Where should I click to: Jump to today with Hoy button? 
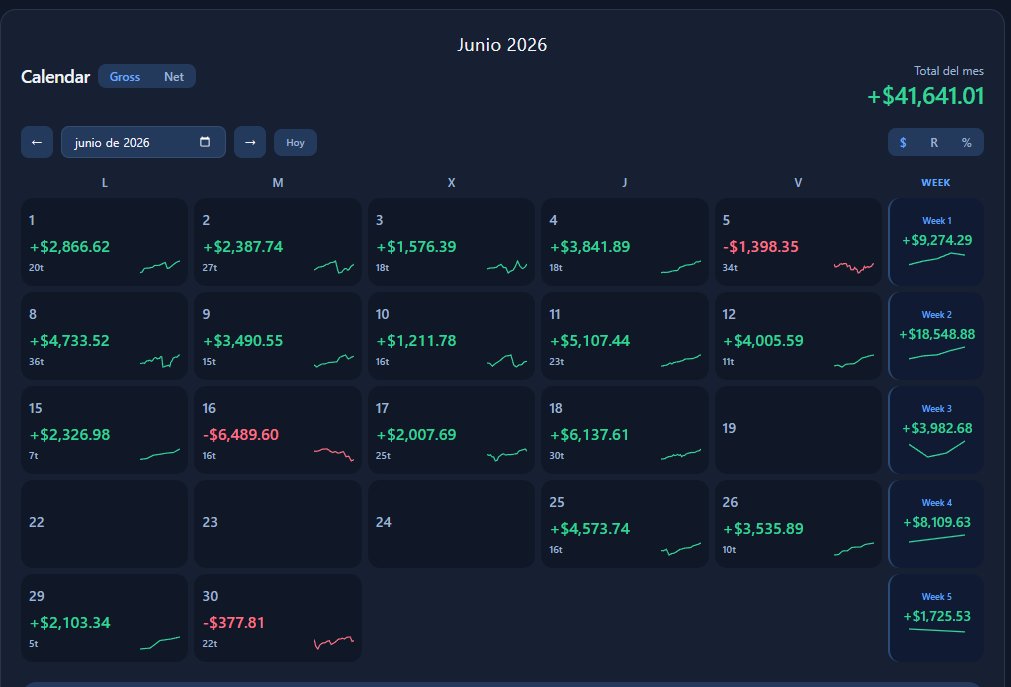pyautogui.click(x=295, y=143)
